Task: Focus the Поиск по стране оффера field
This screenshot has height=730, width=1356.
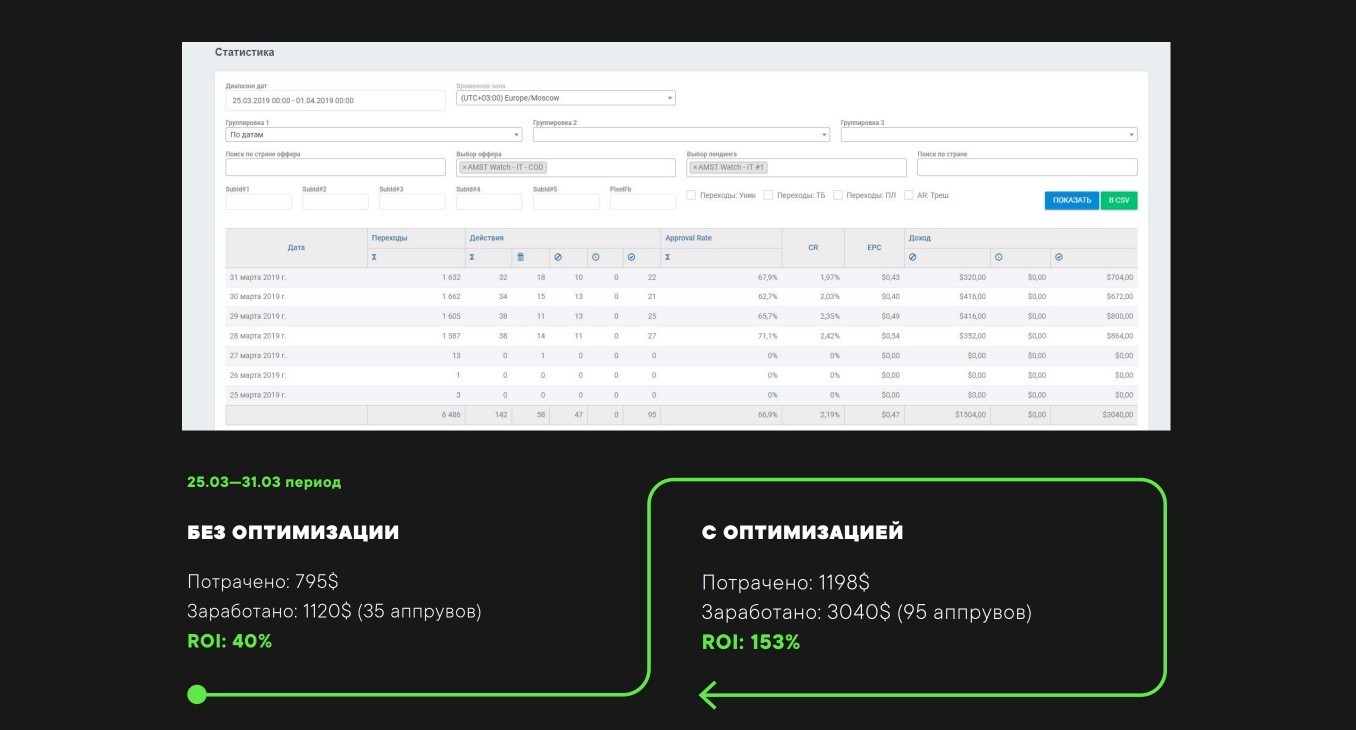Action: 336,167
